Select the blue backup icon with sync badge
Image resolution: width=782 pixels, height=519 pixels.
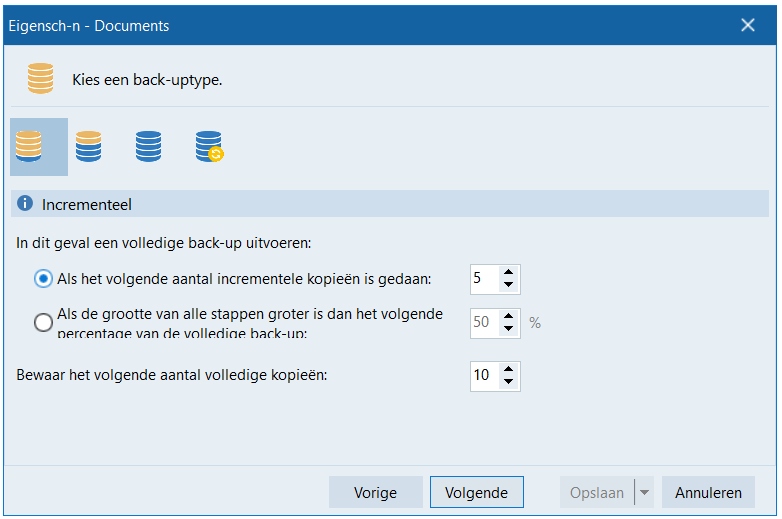[x=209, y=147]
